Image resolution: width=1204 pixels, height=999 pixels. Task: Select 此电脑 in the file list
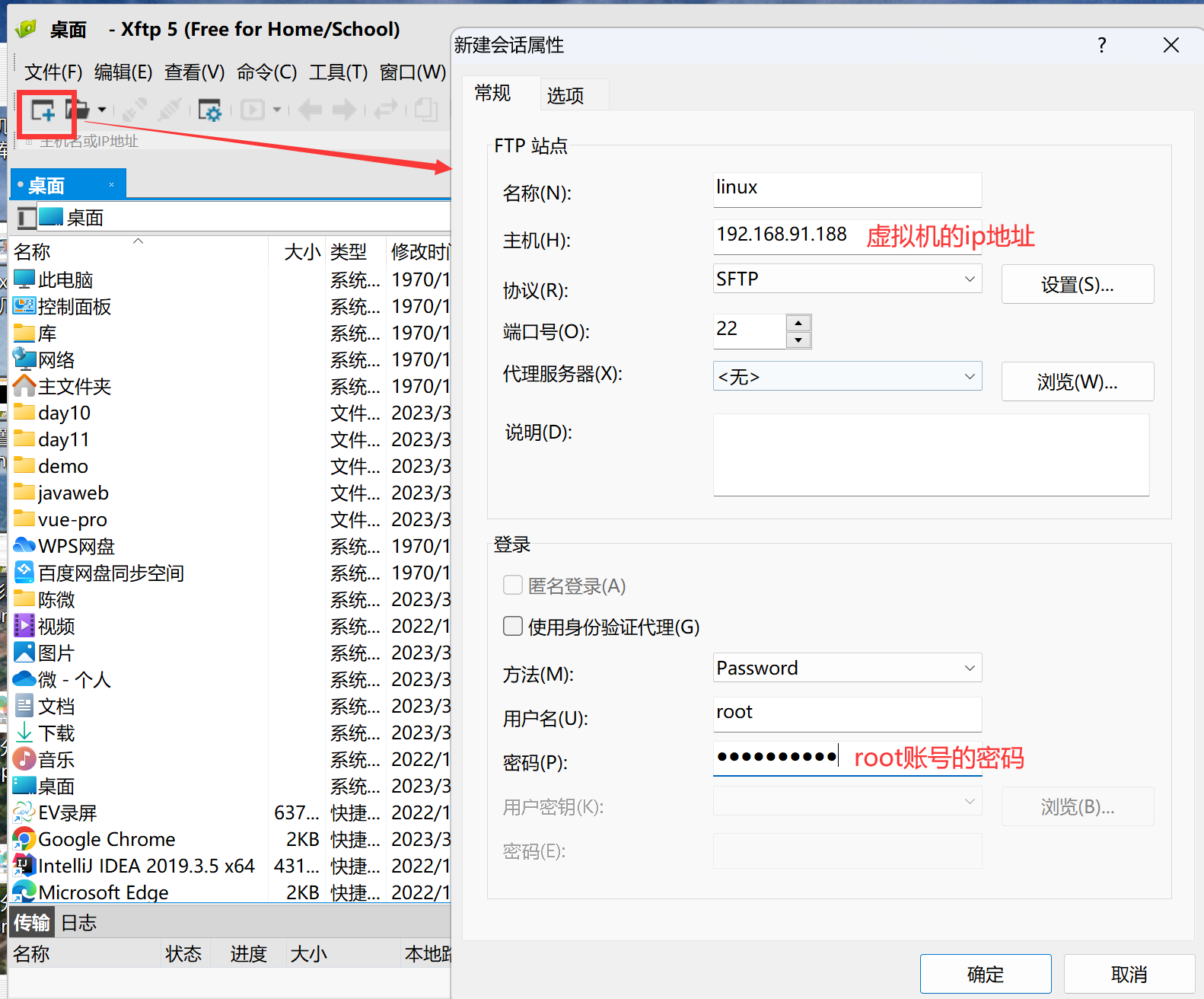click(x=53, y=279)
